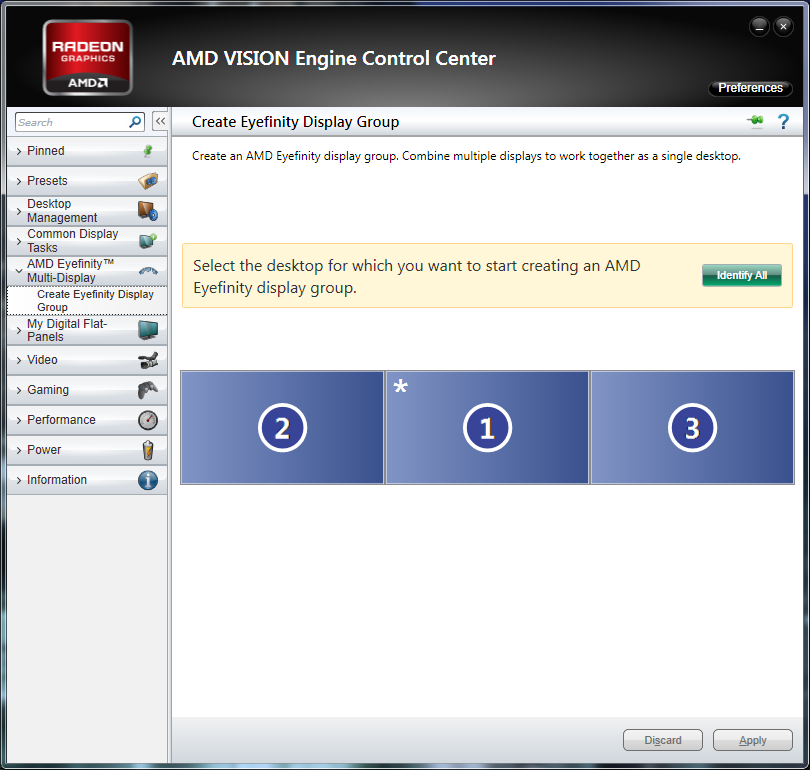Click the Performance gauge icon
This screenshot has height=770, width=810.
[x=148, y=420]
